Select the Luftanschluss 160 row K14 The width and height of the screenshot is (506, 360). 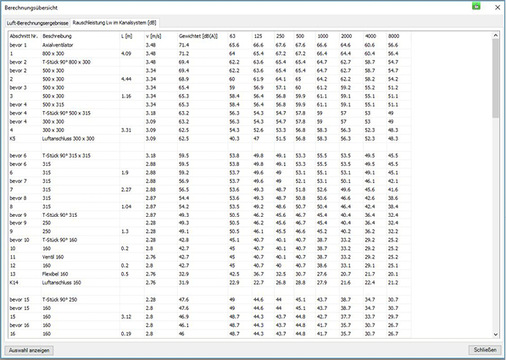pyautogui.click(x=210, y=282)
